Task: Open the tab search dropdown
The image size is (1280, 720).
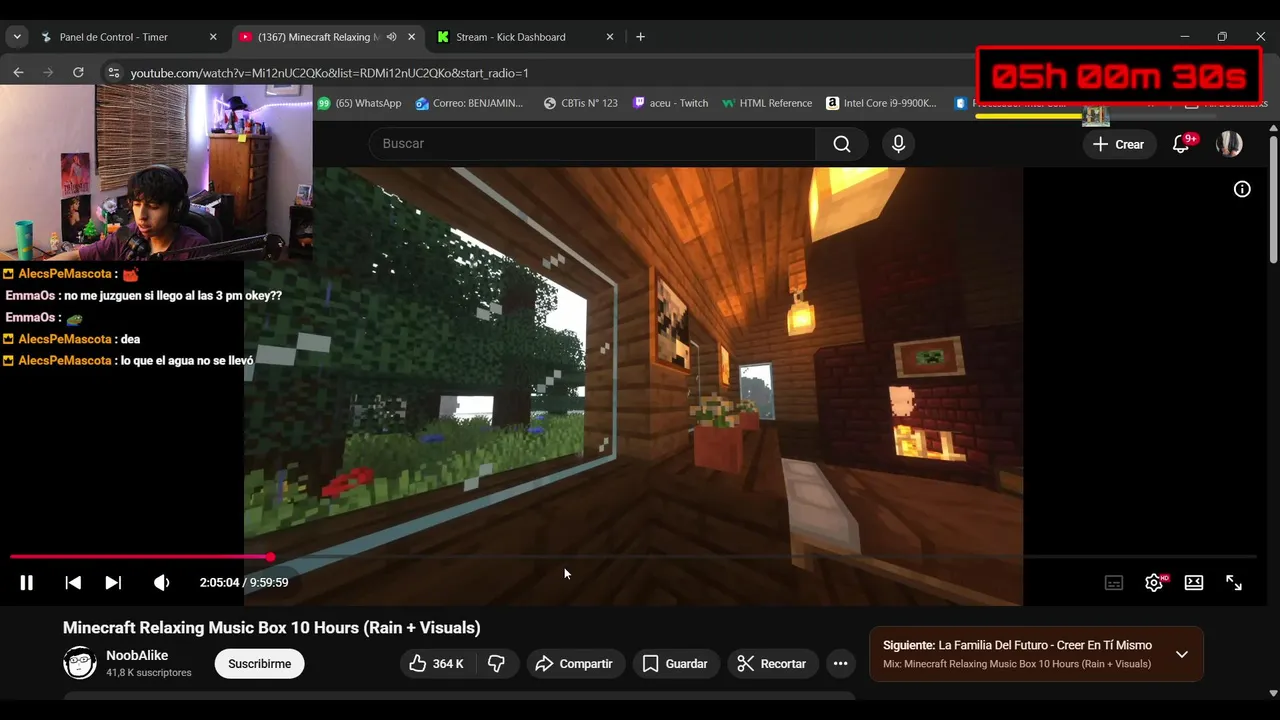Action: coord(17,37)
